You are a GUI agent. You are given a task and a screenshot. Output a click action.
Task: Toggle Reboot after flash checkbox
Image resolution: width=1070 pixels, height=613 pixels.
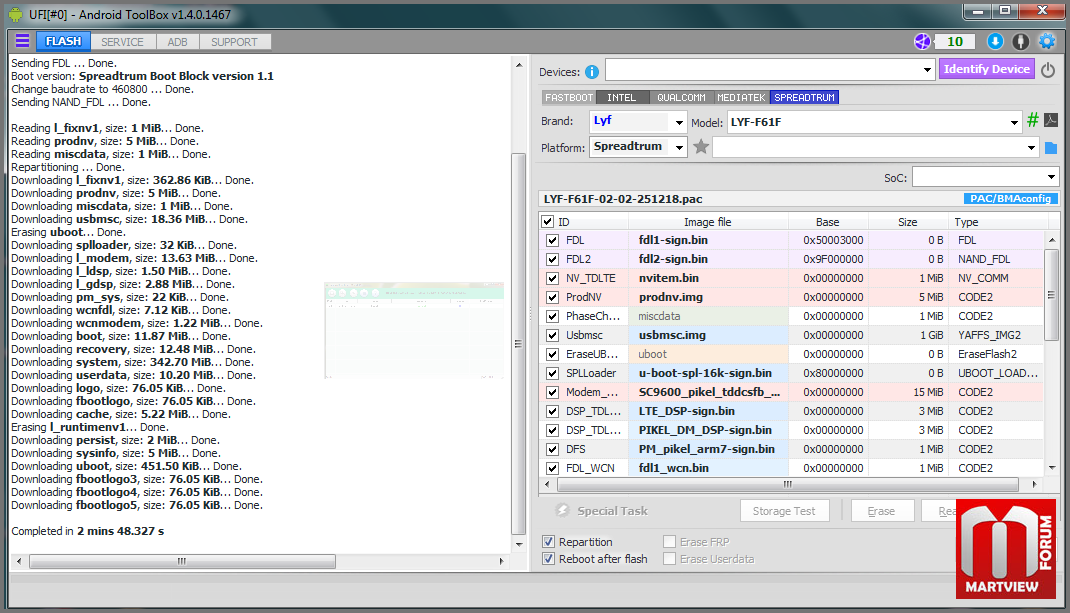pyautogui.click(x=548, y=558)
